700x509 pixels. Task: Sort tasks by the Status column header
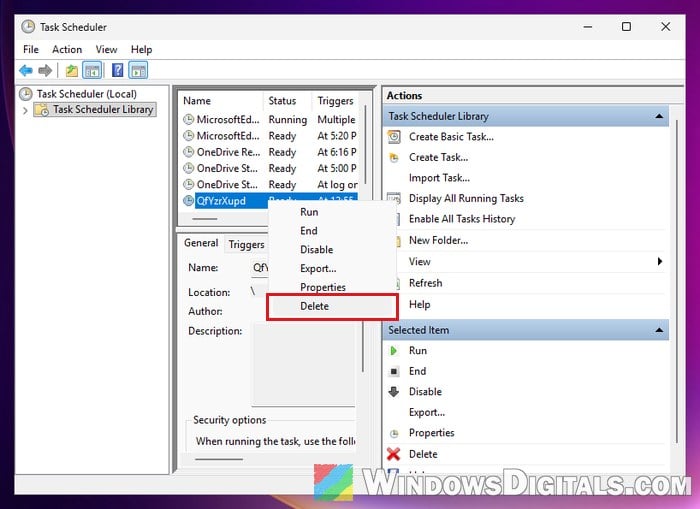pos(287,101)
